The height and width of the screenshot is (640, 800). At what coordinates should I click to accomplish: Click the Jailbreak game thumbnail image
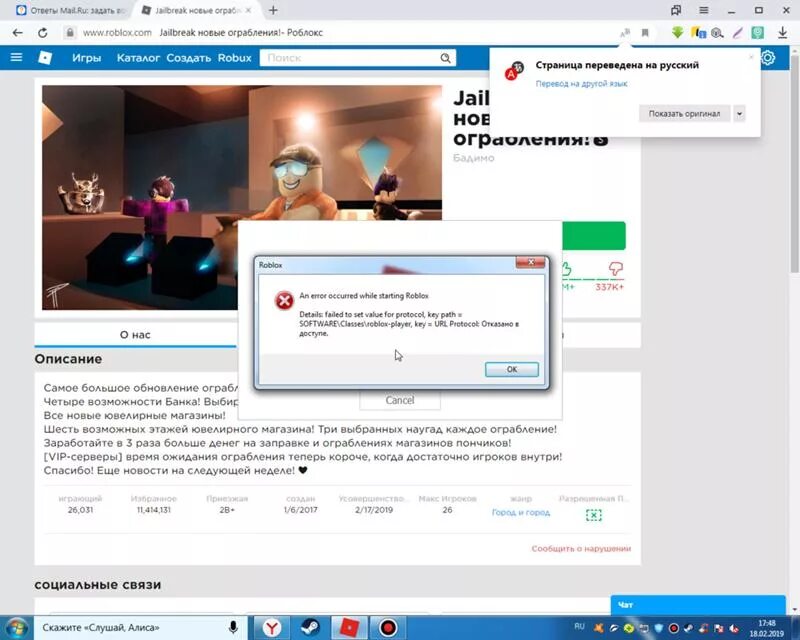tap(242, 198)
